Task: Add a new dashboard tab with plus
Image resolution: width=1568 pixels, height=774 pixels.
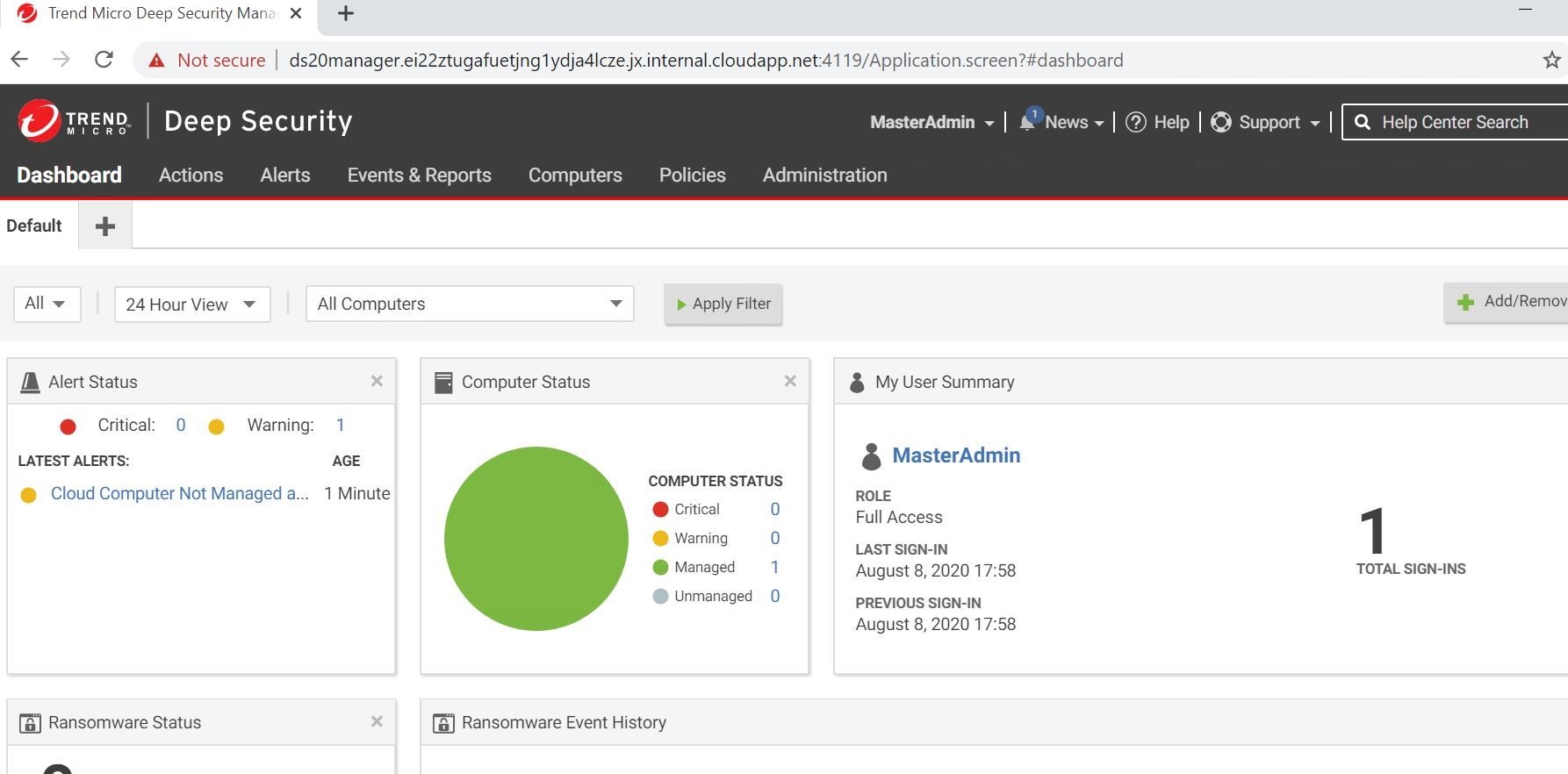Action: click(x=105, y=226)
